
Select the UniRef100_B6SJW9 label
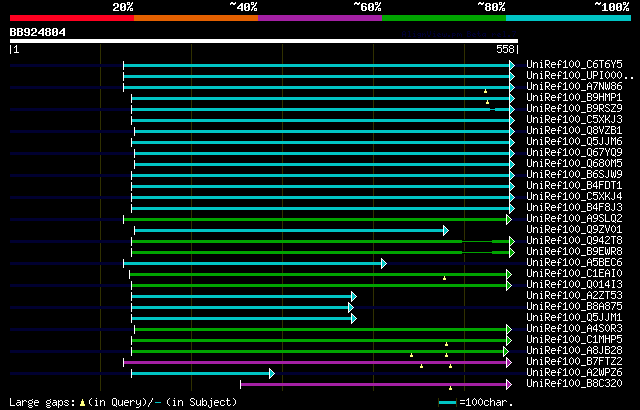click(574, 175)
